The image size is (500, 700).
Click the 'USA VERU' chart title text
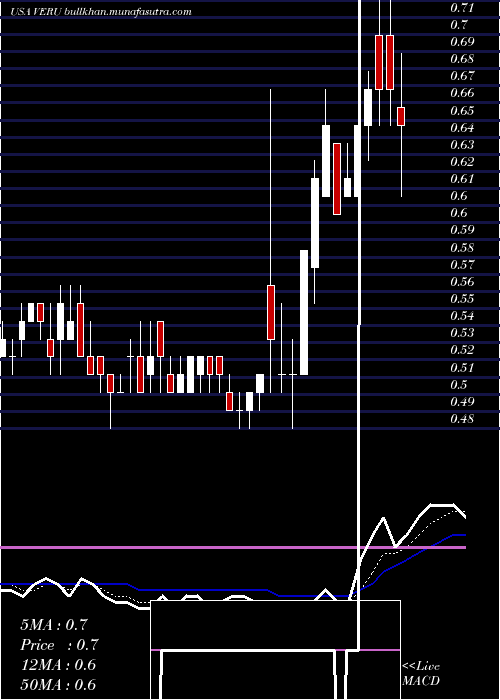[37, 12]
